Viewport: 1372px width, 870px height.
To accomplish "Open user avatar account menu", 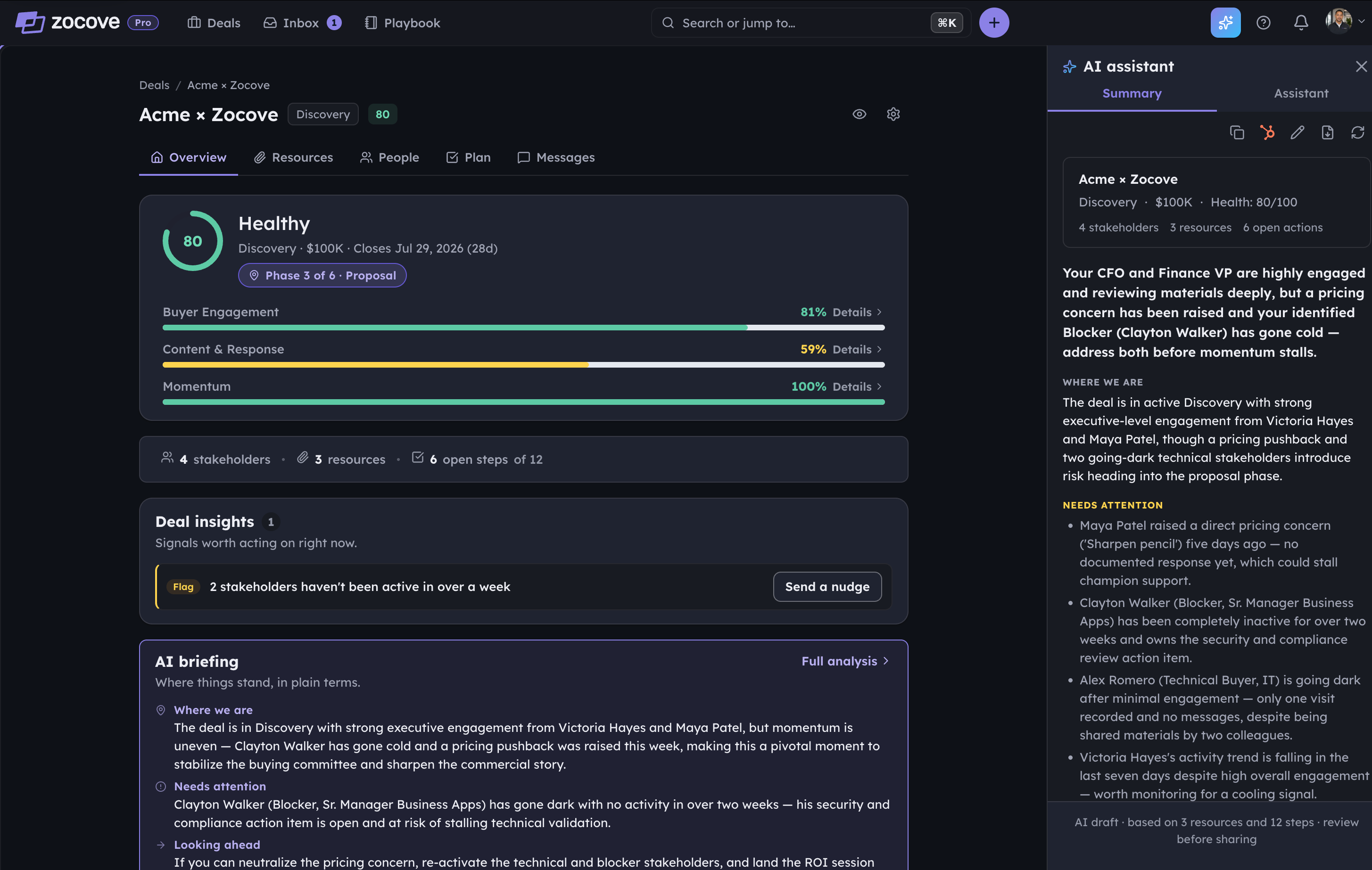I will click(1345, 22).
